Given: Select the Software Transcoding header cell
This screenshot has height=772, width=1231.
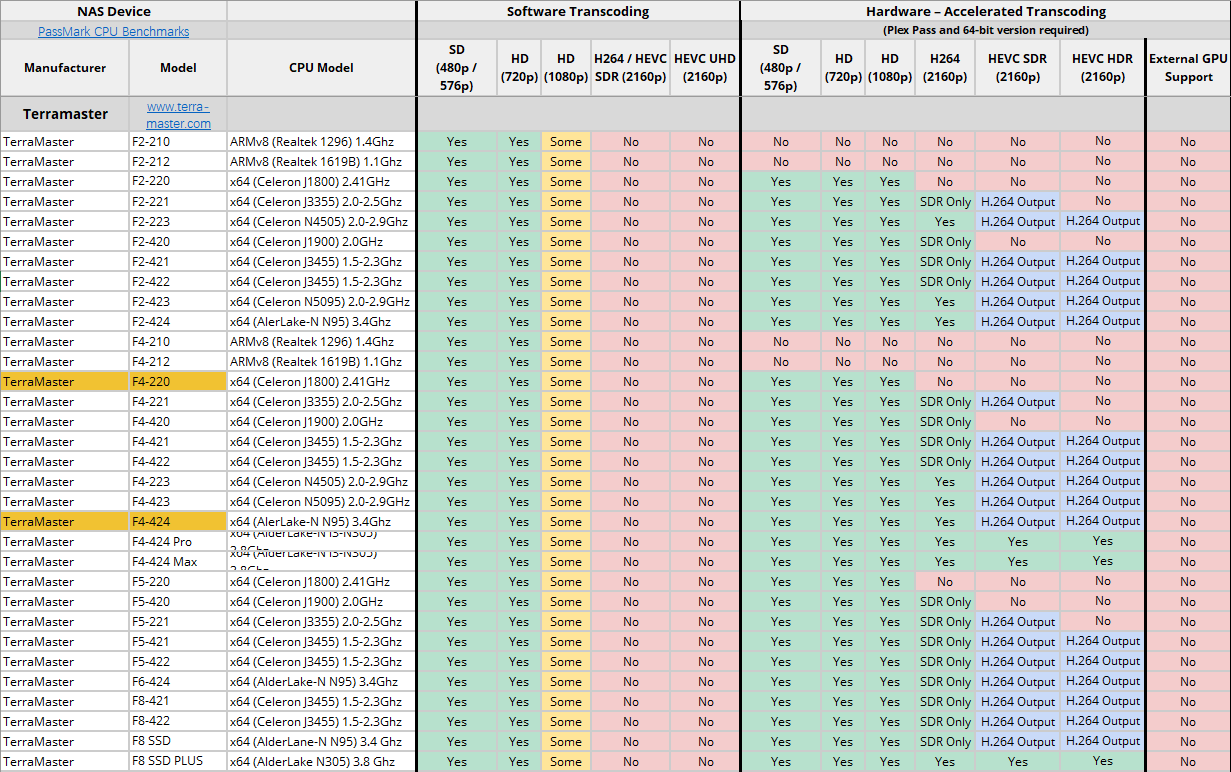Looking at the screenshot, I should pos(578,11).
